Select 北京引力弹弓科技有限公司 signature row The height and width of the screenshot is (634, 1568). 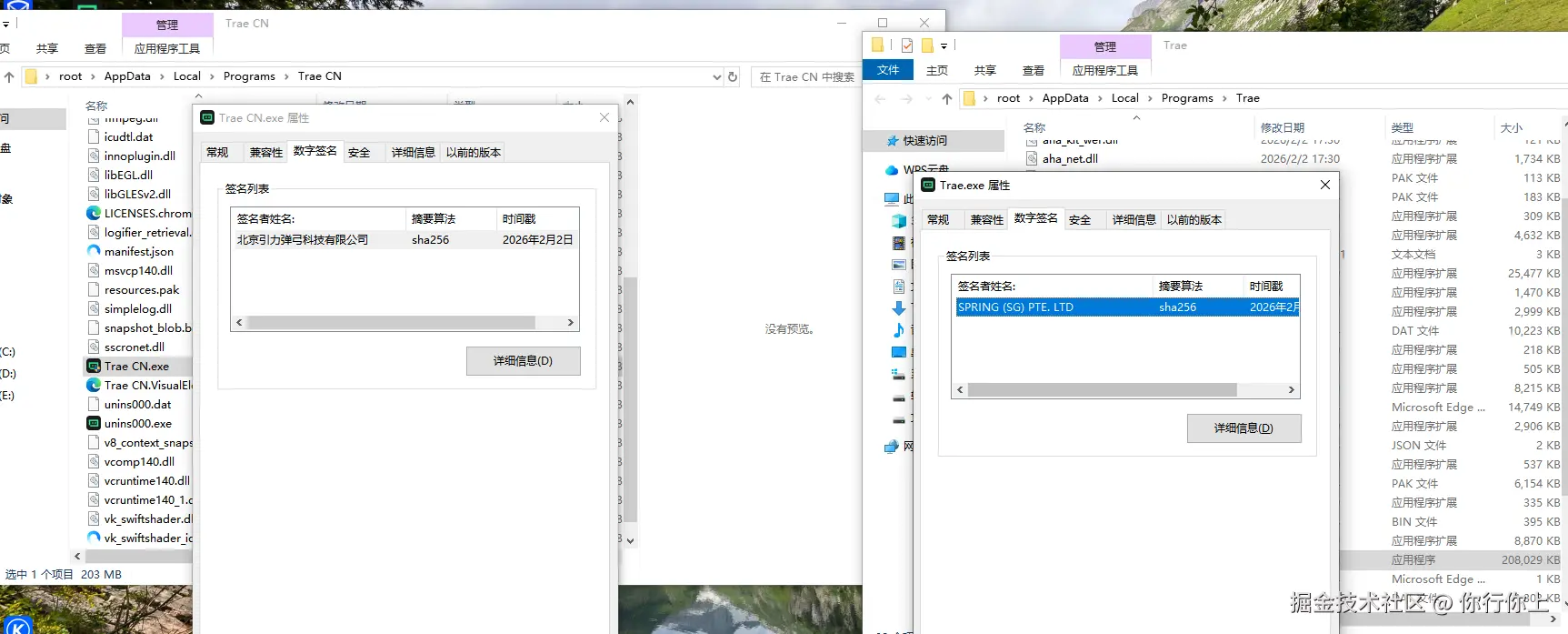[404, 240]
